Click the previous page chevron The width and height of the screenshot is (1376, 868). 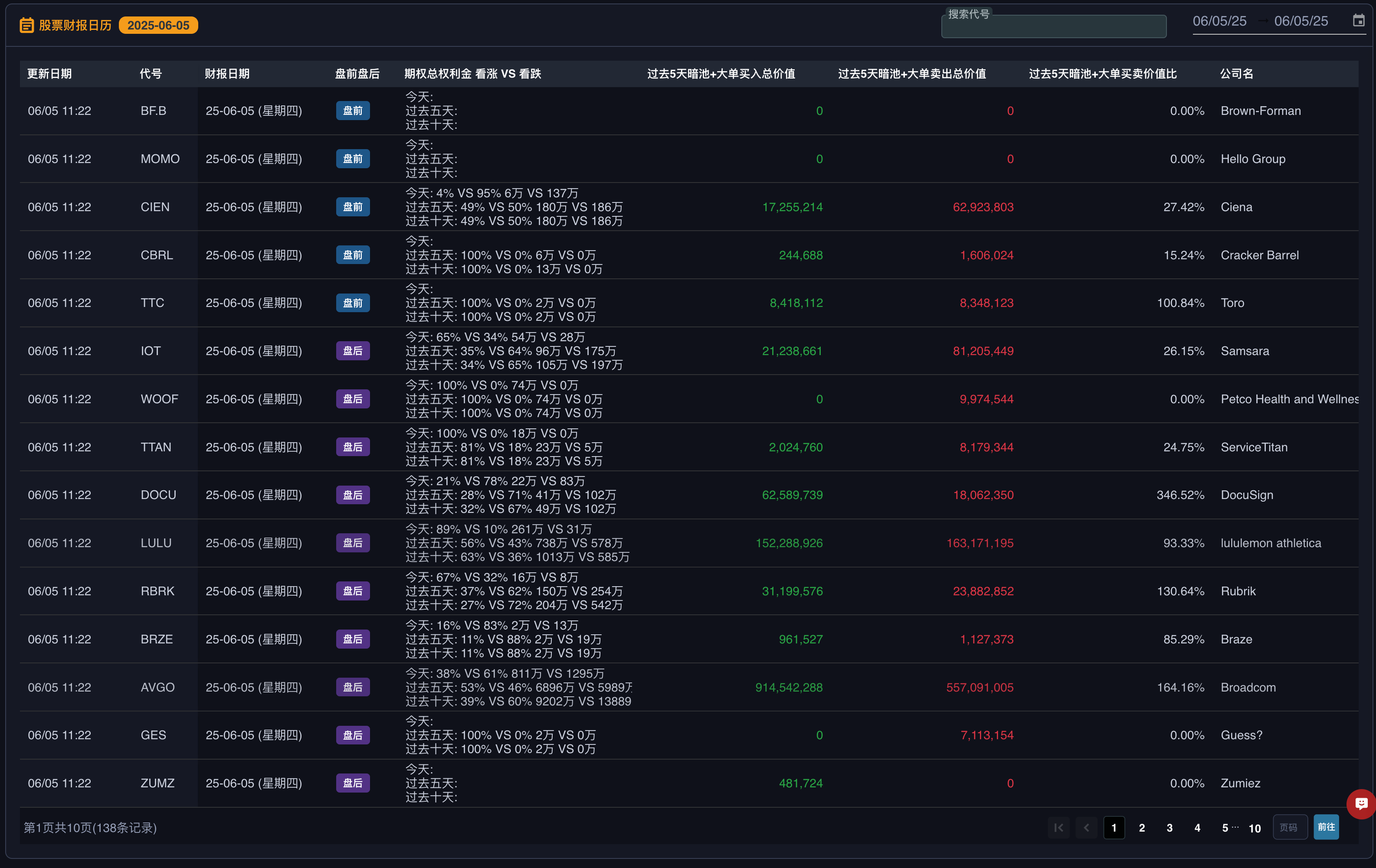coord(1086,827)
